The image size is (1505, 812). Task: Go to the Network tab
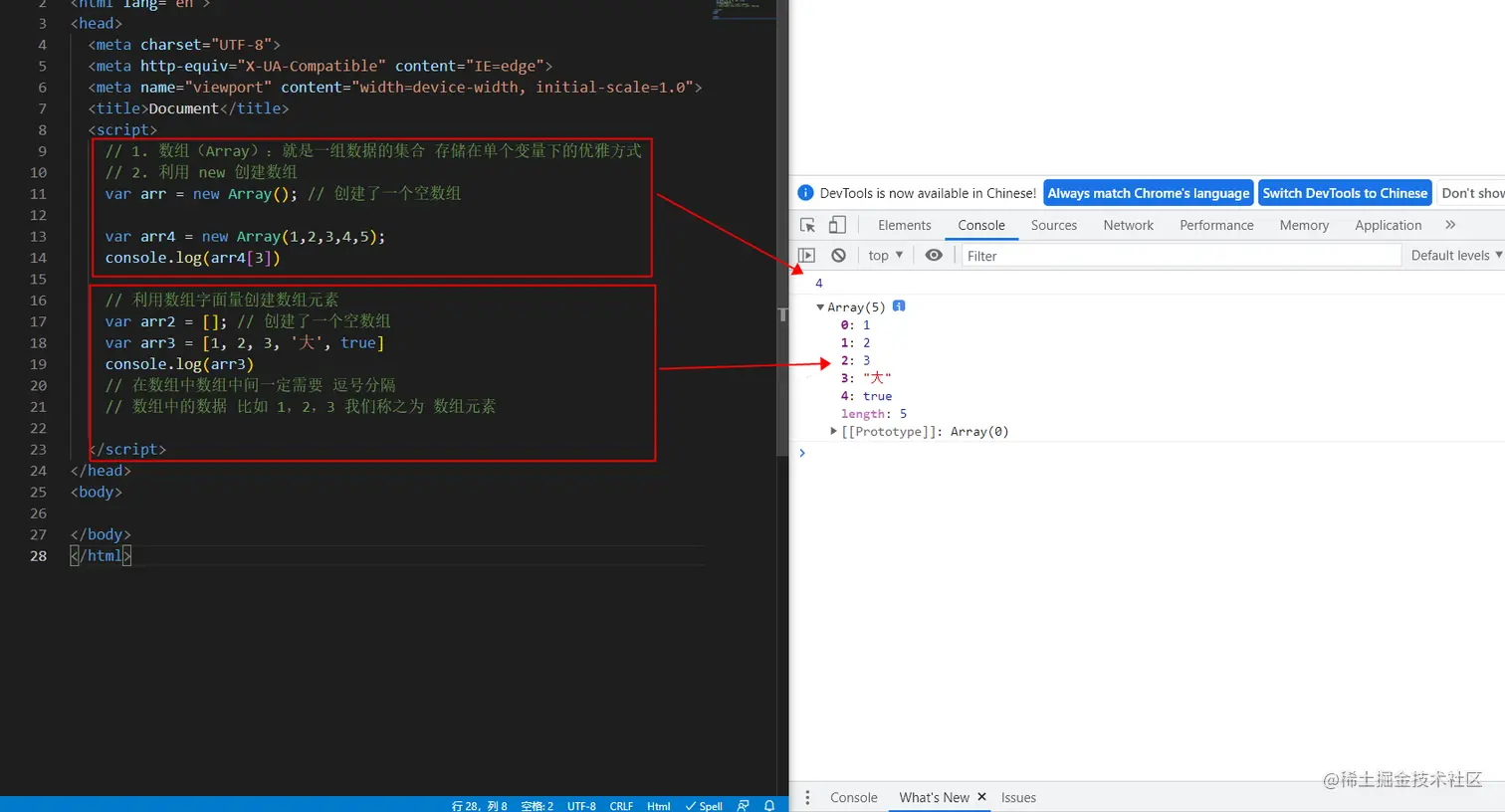click(1129, 225)
